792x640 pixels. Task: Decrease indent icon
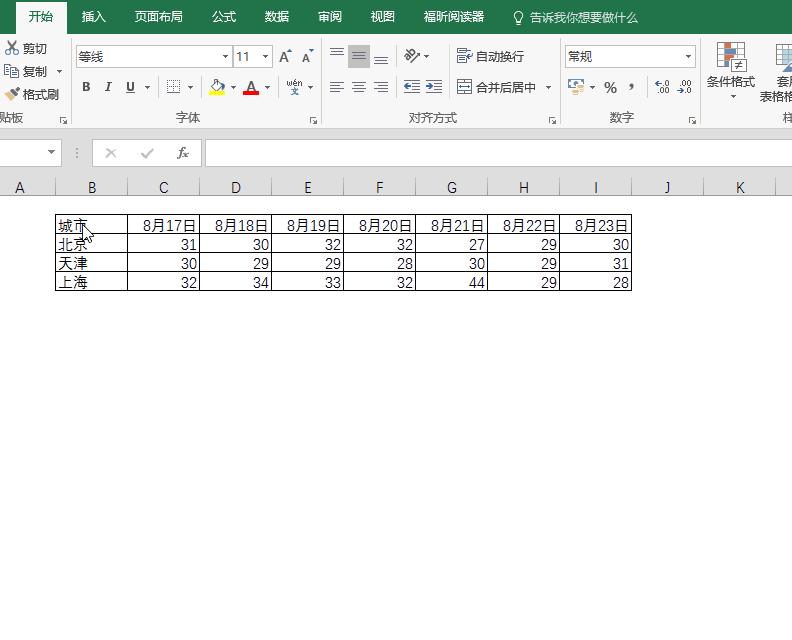412,87
